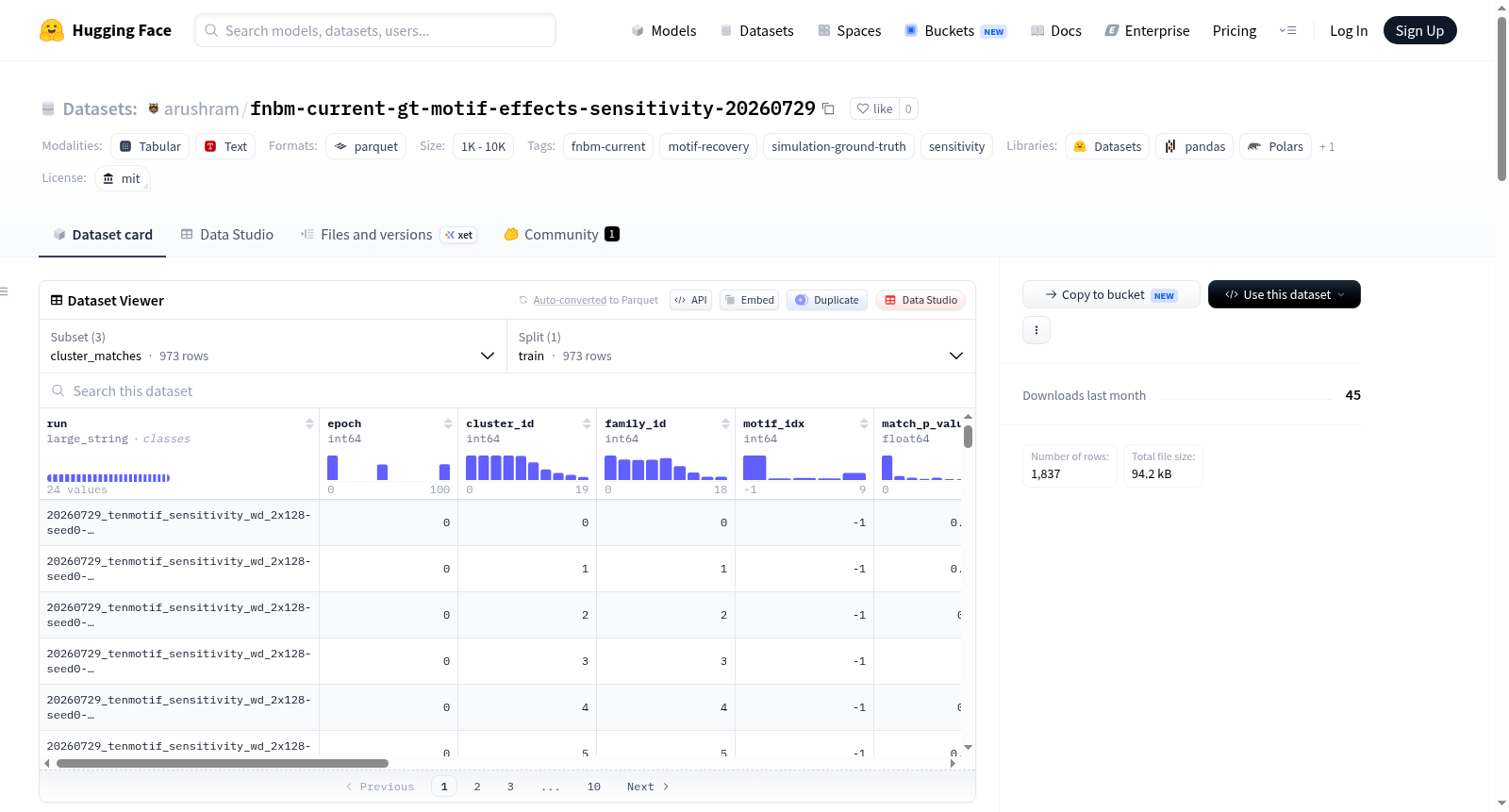Go to page 10 of results
Screen dimensions: 1509x812
(x=594, y=787)
